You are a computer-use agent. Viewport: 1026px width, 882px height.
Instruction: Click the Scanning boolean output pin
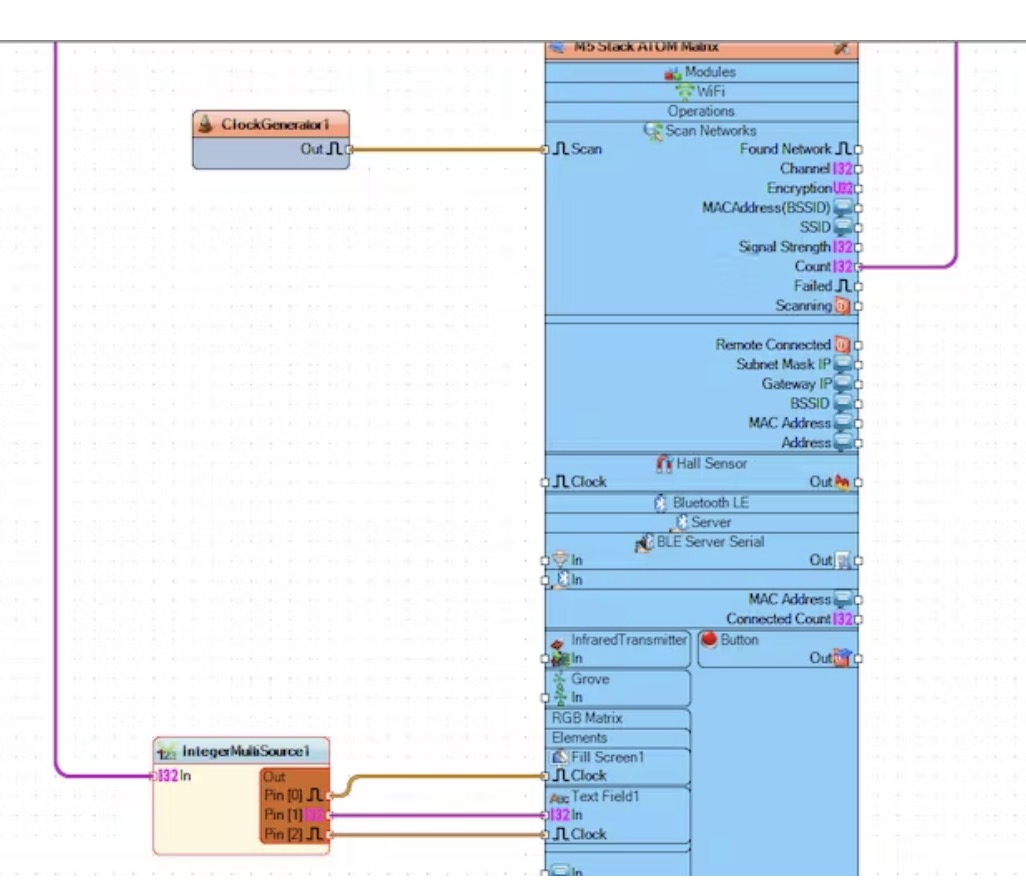[x=858, y=306]
